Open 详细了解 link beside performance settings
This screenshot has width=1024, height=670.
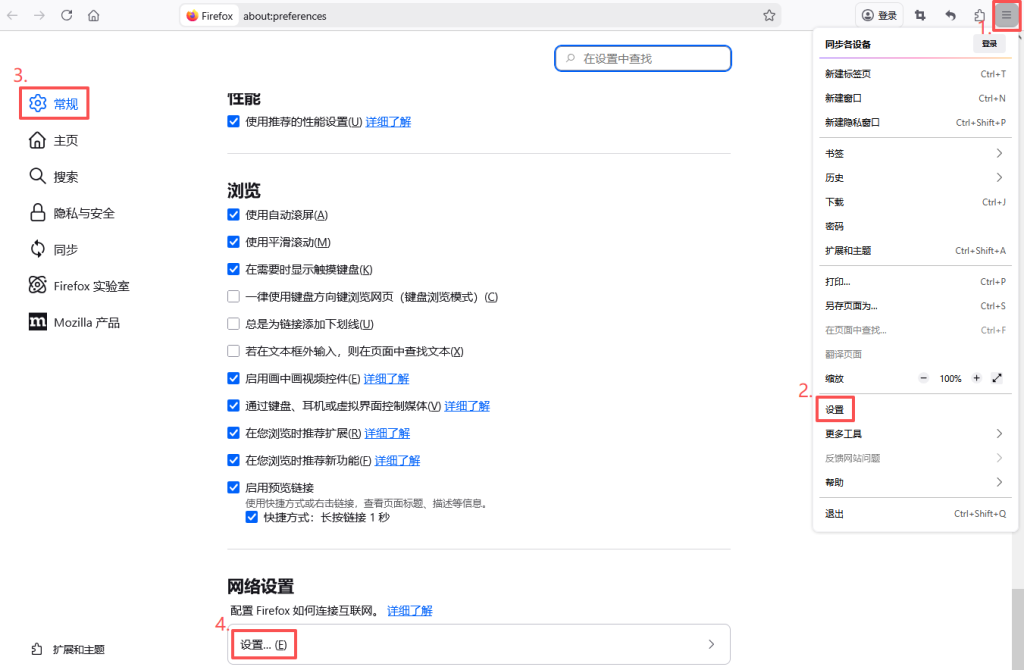pyautogui.click(x=388, y=122)
